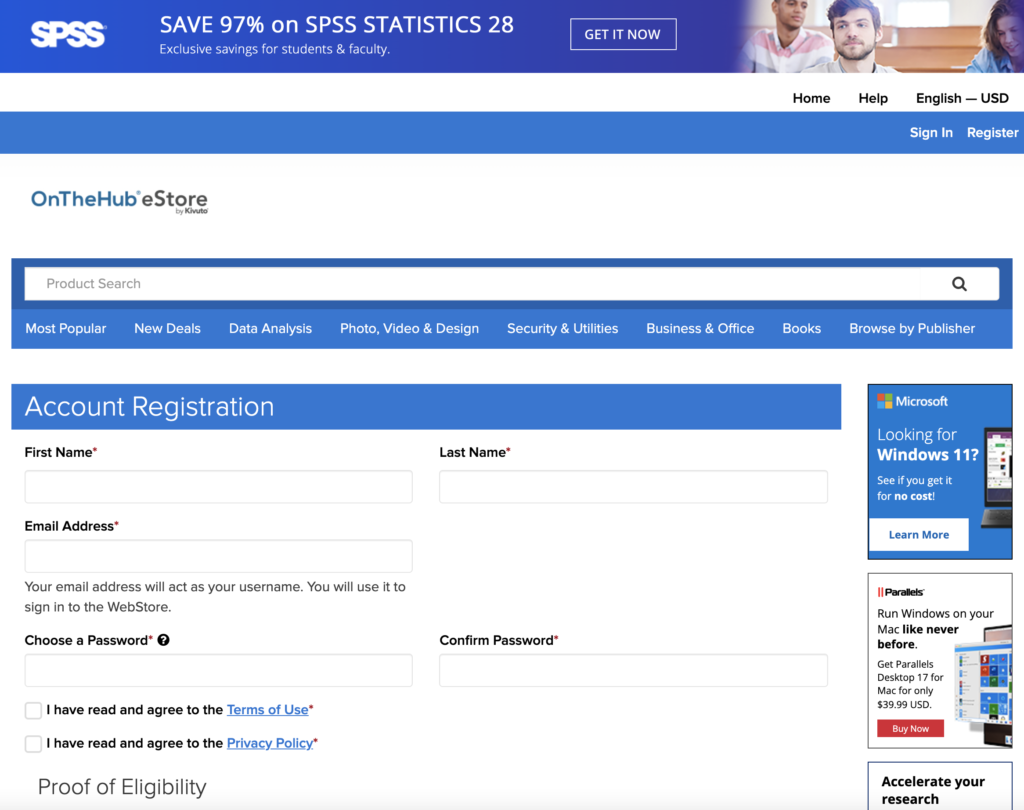Click the Sign In link
1024x810 pixels.
pyautogui.click(x=931, y=133)
